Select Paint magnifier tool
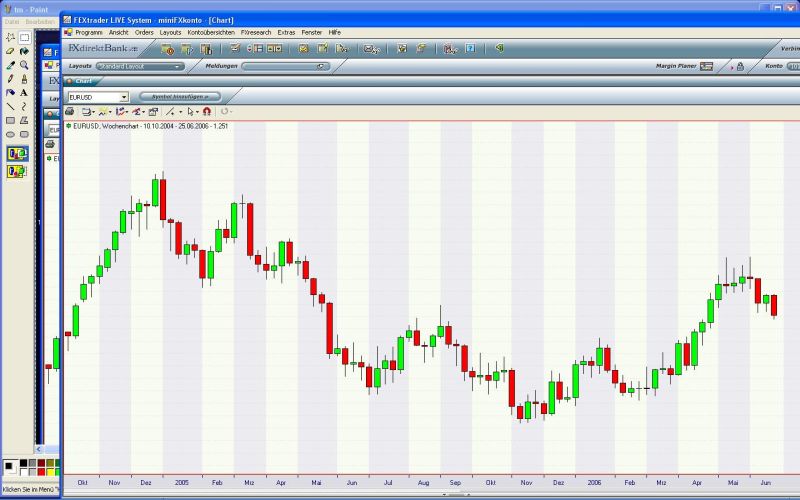 tap(24, 65)
